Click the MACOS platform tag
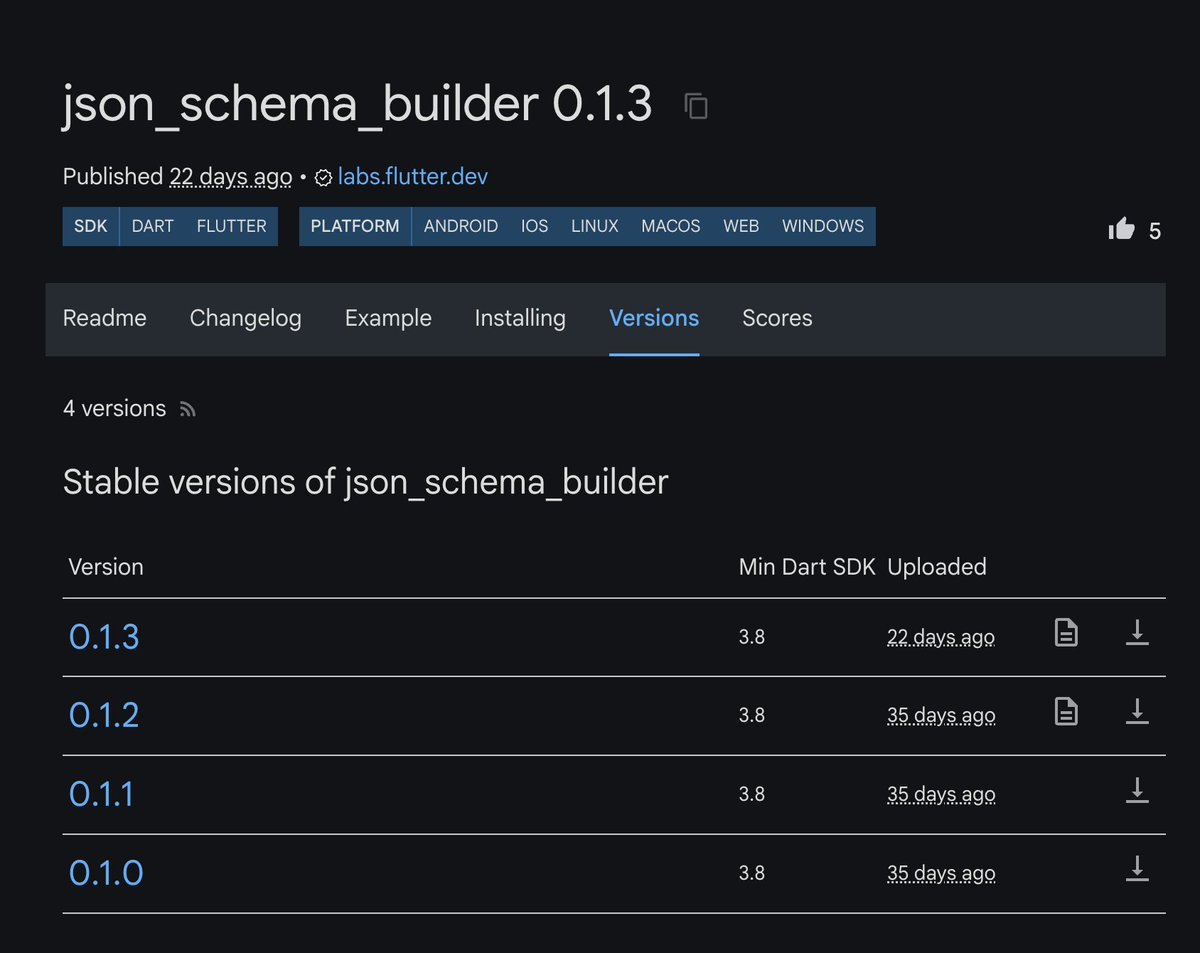This screenshot has width=1200, height=953. 671,226
